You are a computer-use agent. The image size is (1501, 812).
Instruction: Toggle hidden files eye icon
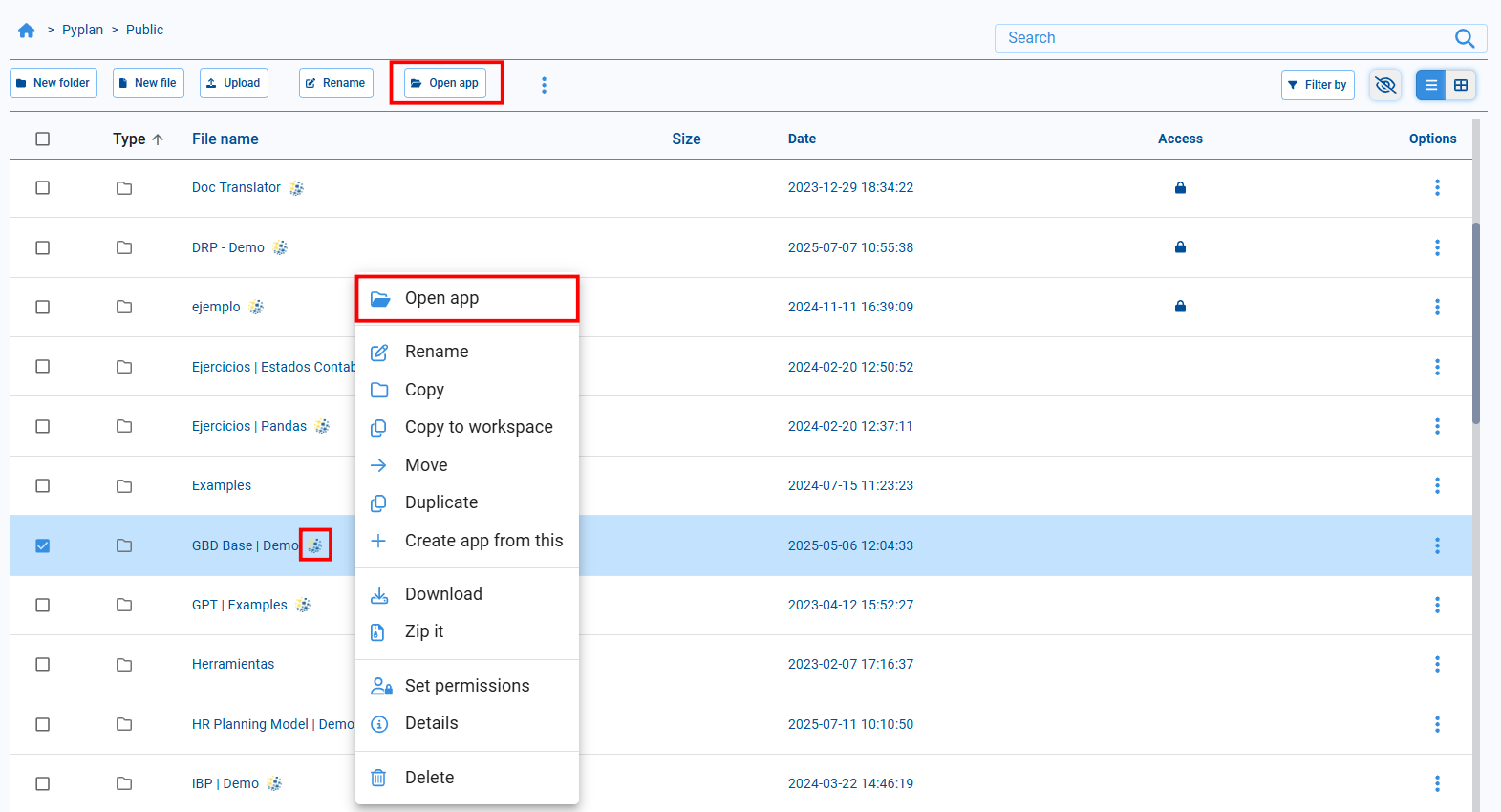click(1384, 85)
